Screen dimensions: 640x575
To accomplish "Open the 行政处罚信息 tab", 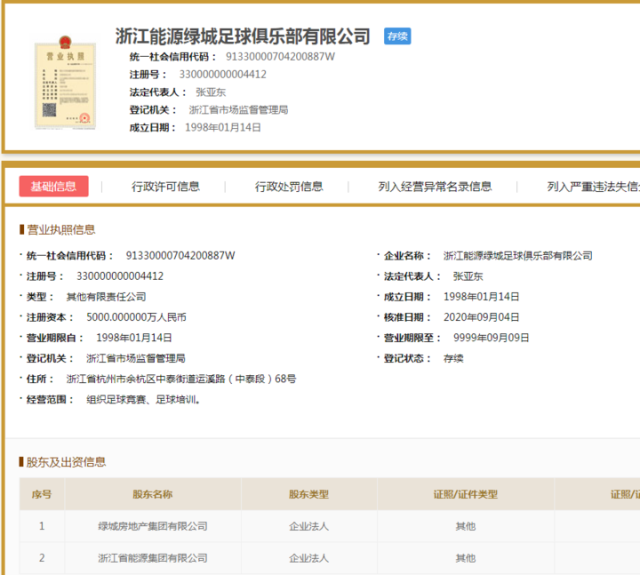I will (288, 186).
